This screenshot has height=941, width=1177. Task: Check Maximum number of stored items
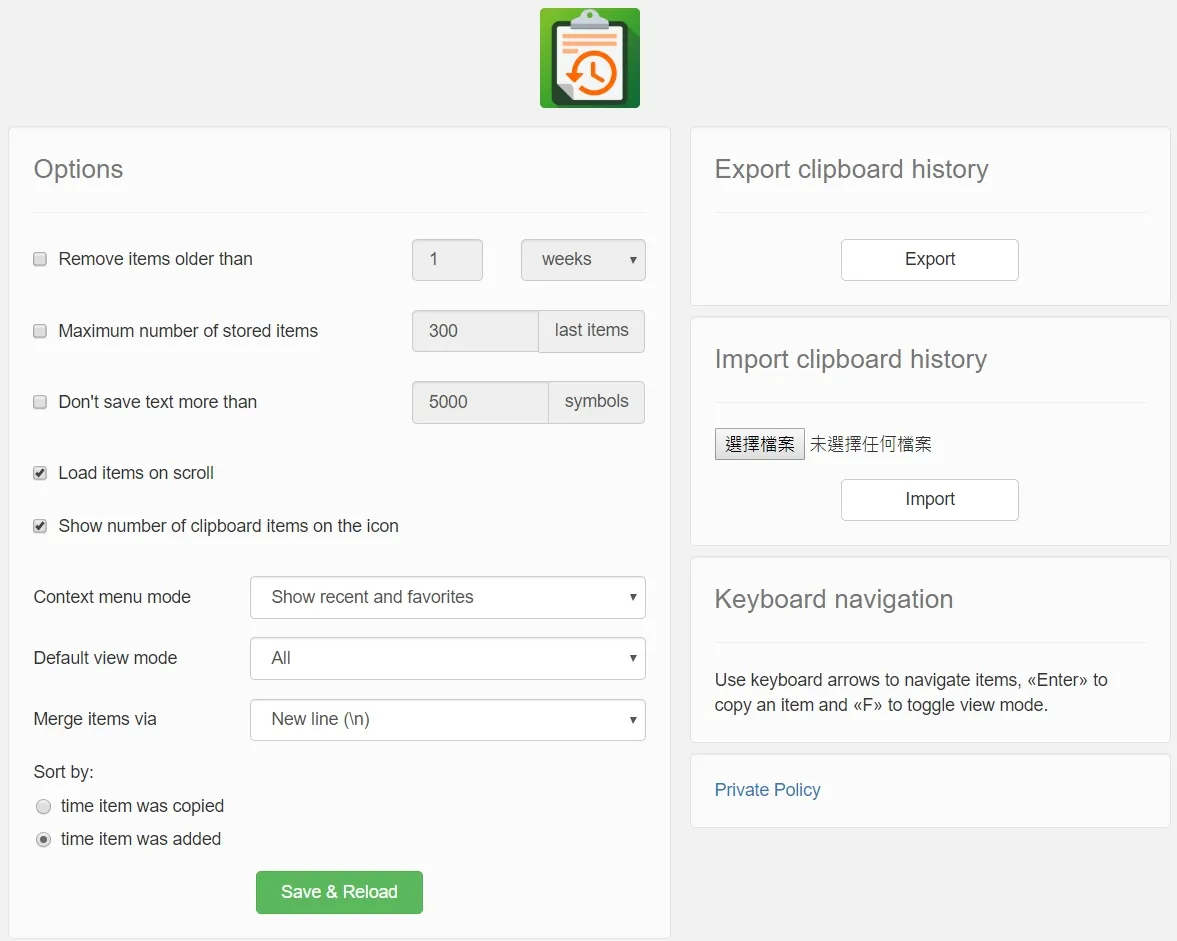tap(41, 331)
